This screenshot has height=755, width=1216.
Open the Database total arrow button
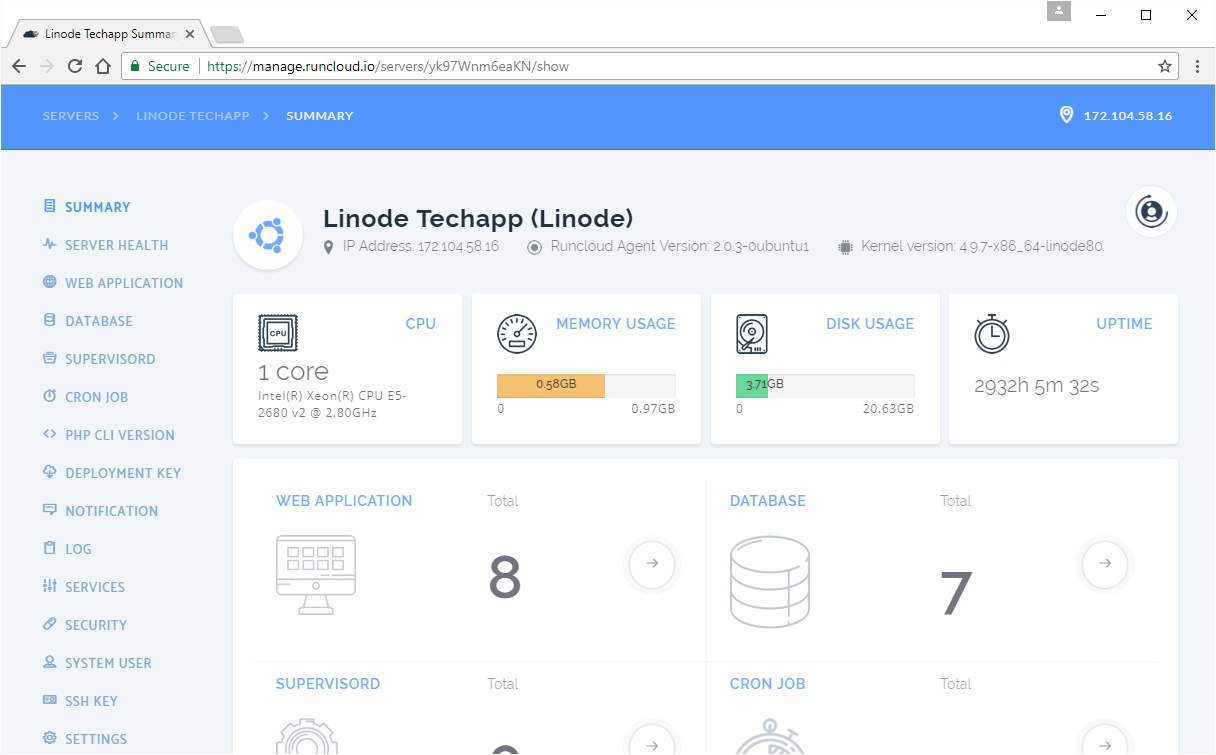[1104, 563]
